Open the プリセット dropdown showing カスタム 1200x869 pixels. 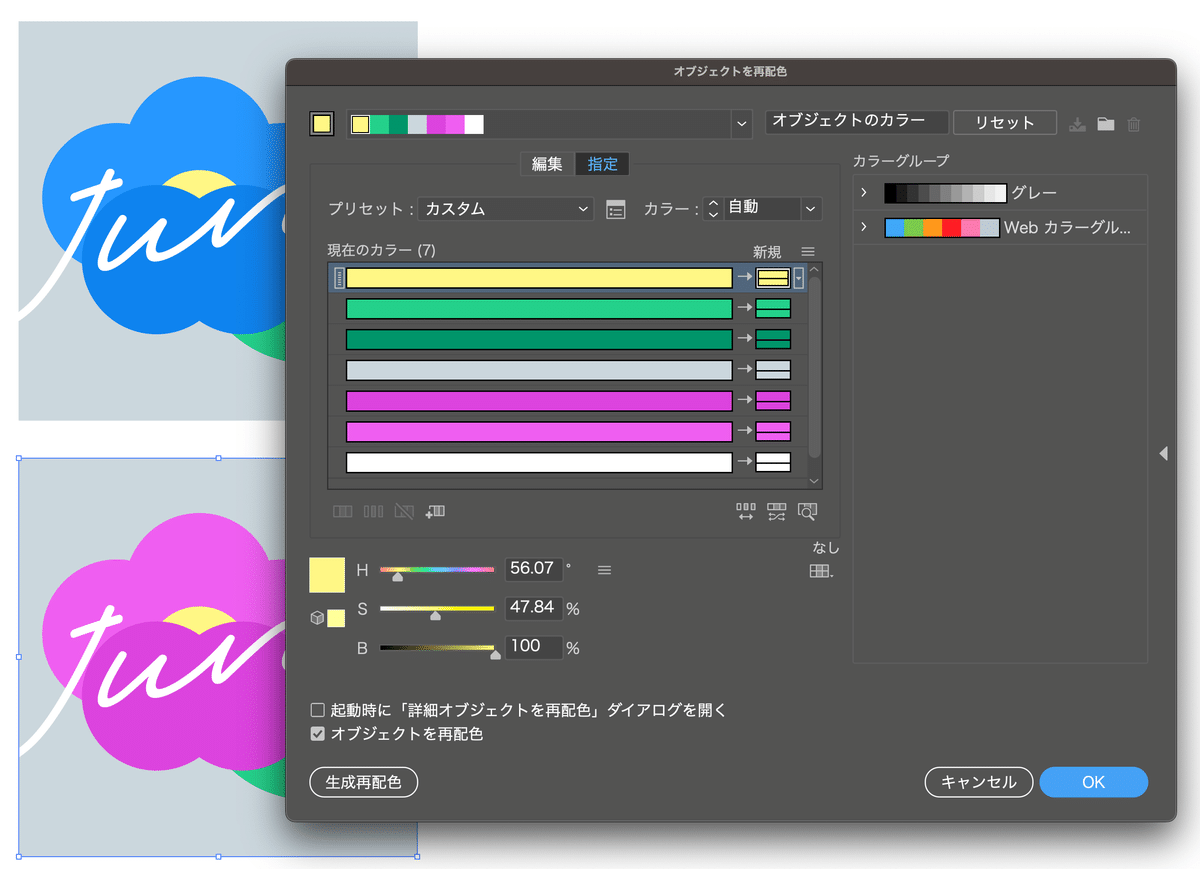pyautogui.click(x=505, y=209)
